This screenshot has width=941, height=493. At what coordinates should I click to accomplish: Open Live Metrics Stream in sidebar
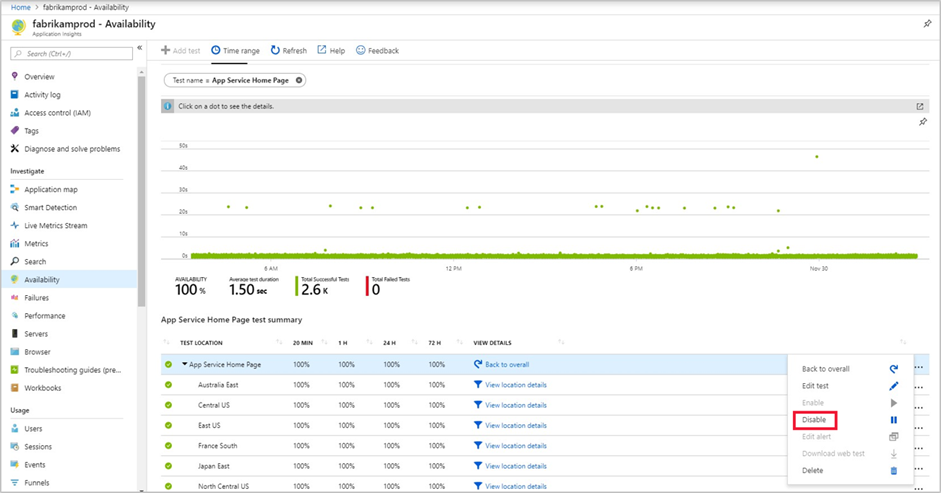point(55,225)
